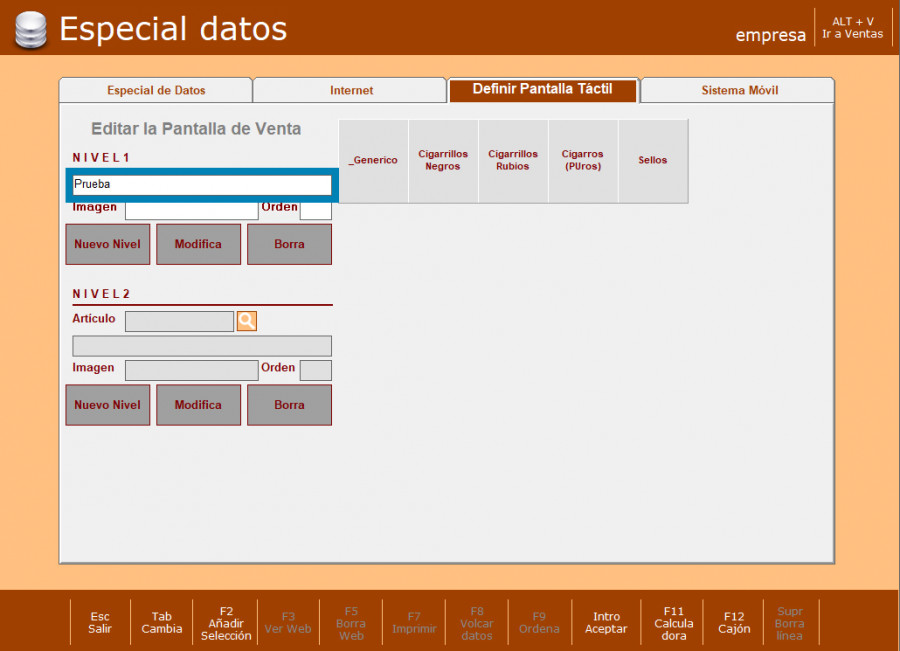Viewport: 900px width, 651px height.
Task: Click the magnifier search icon beside Artículo
Action: pos(246,321)
